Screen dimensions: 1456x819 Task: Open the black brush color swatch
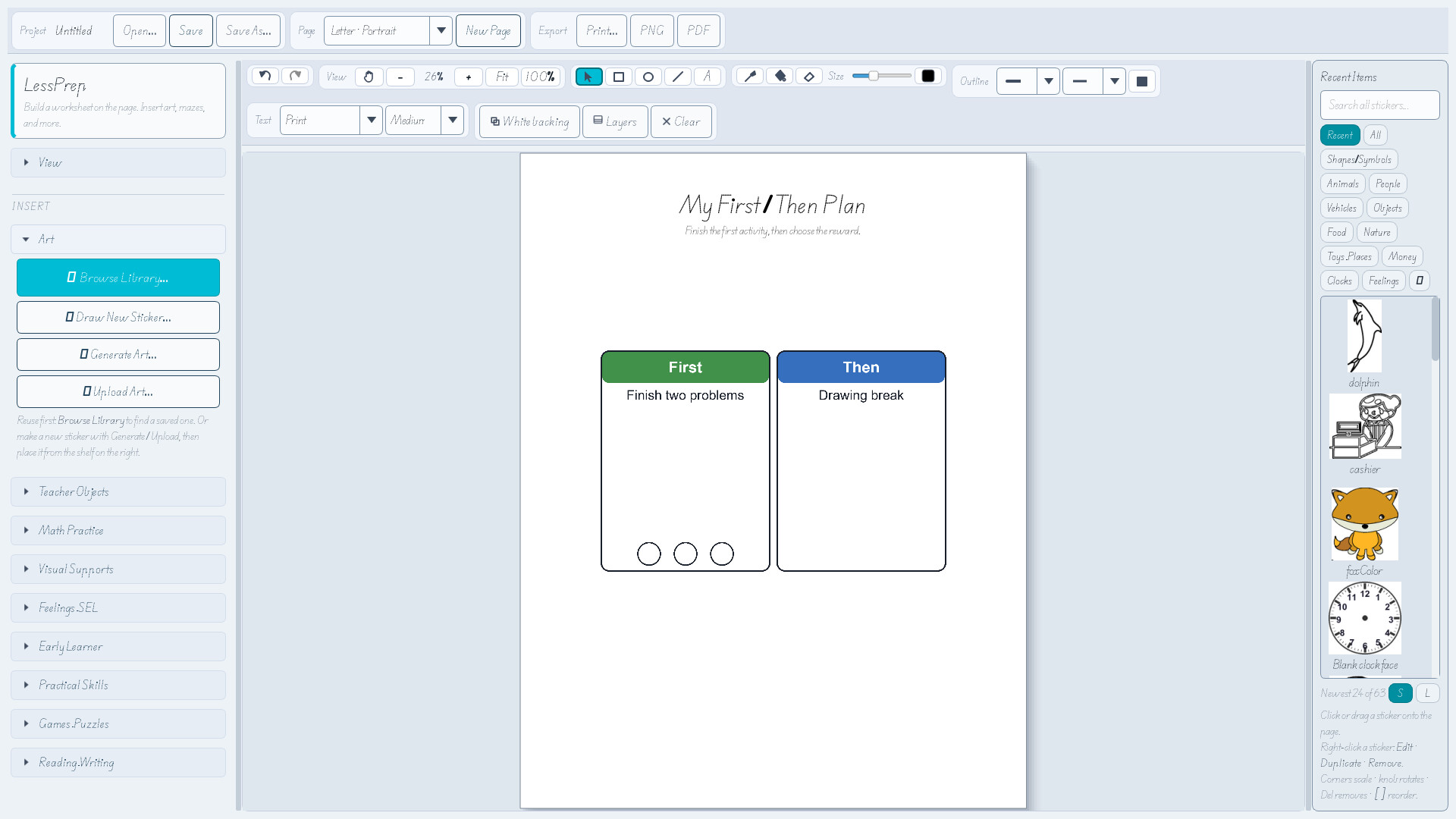[x=927, y=76]
